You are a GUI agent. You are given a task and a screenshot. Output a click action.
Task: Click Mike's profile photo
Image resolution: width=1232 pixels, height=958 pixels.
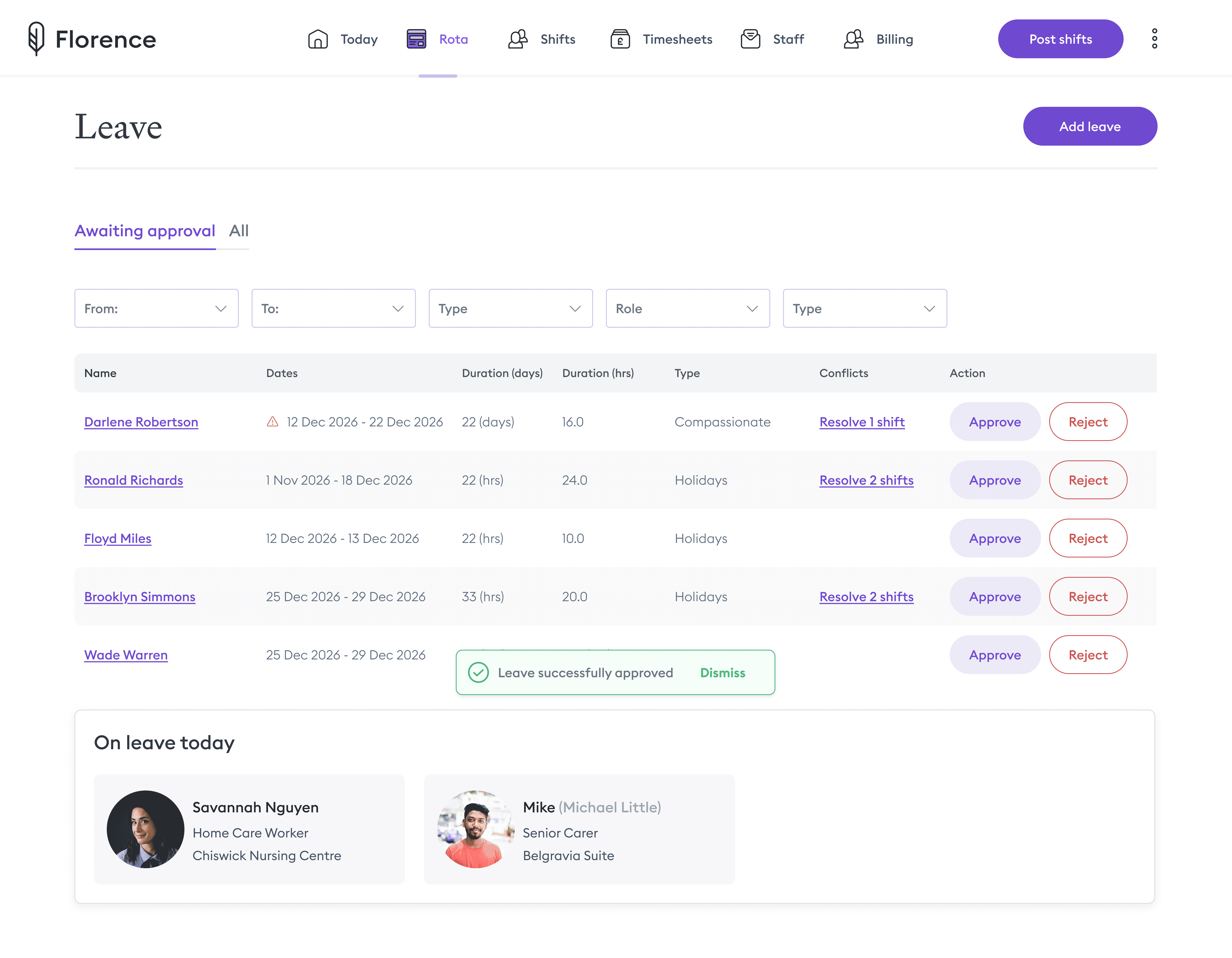point(476,829)
